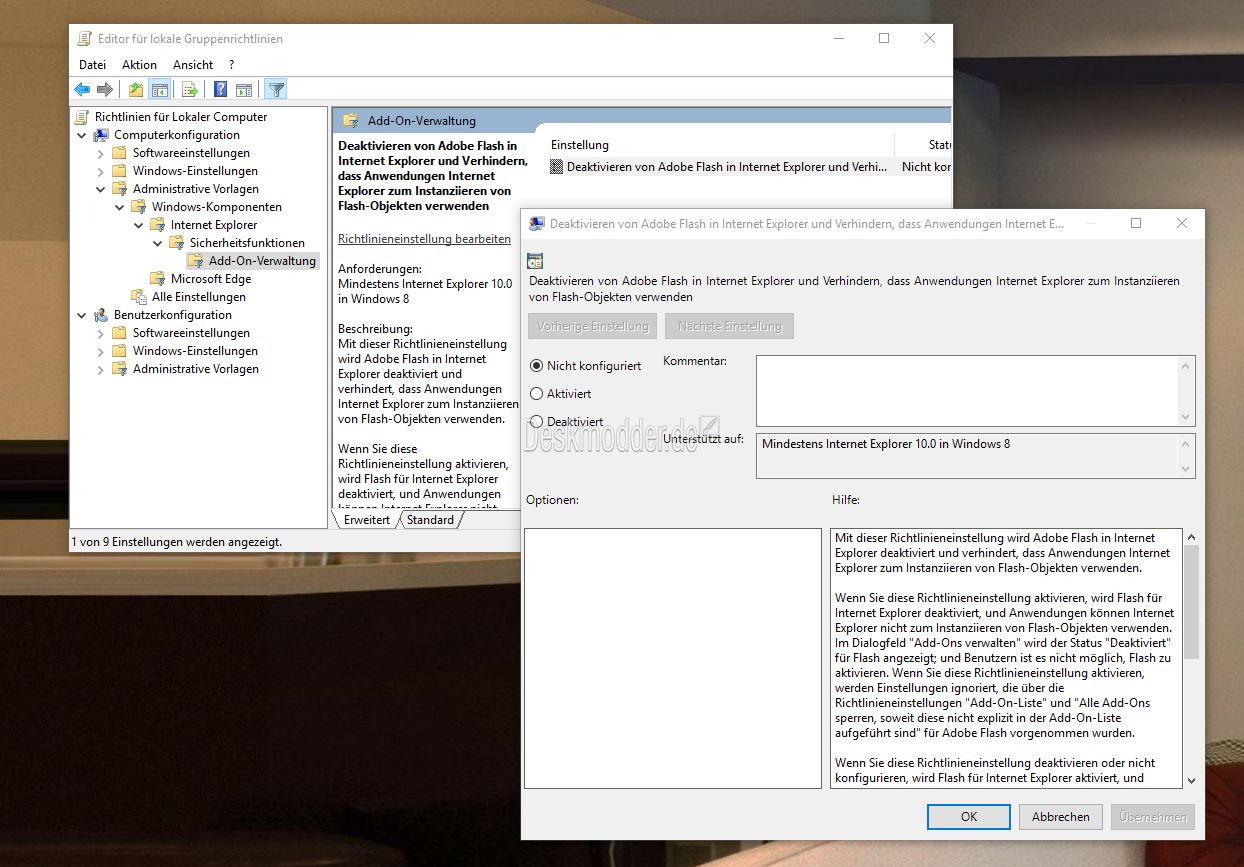The image size is (1244, 867).
Task: Click the Hilfe text scrollbar thumb
Action: [x=1190, y=601]
